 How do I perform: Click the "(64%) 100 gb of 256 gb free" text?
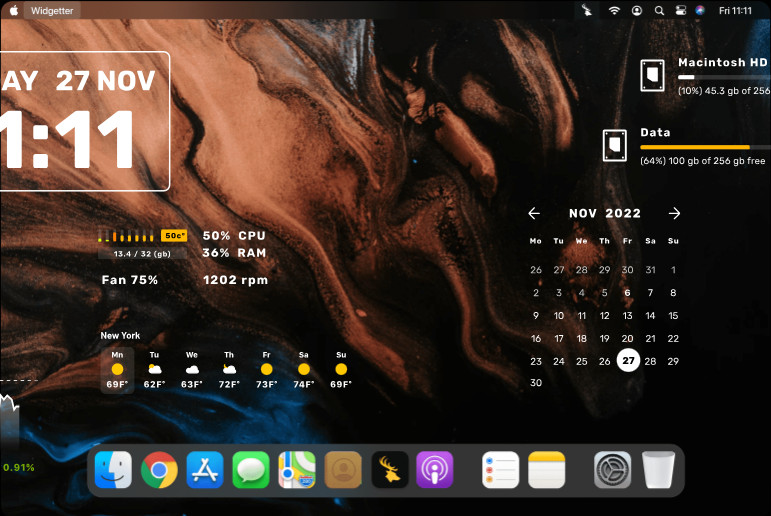[x=703, y=161]
